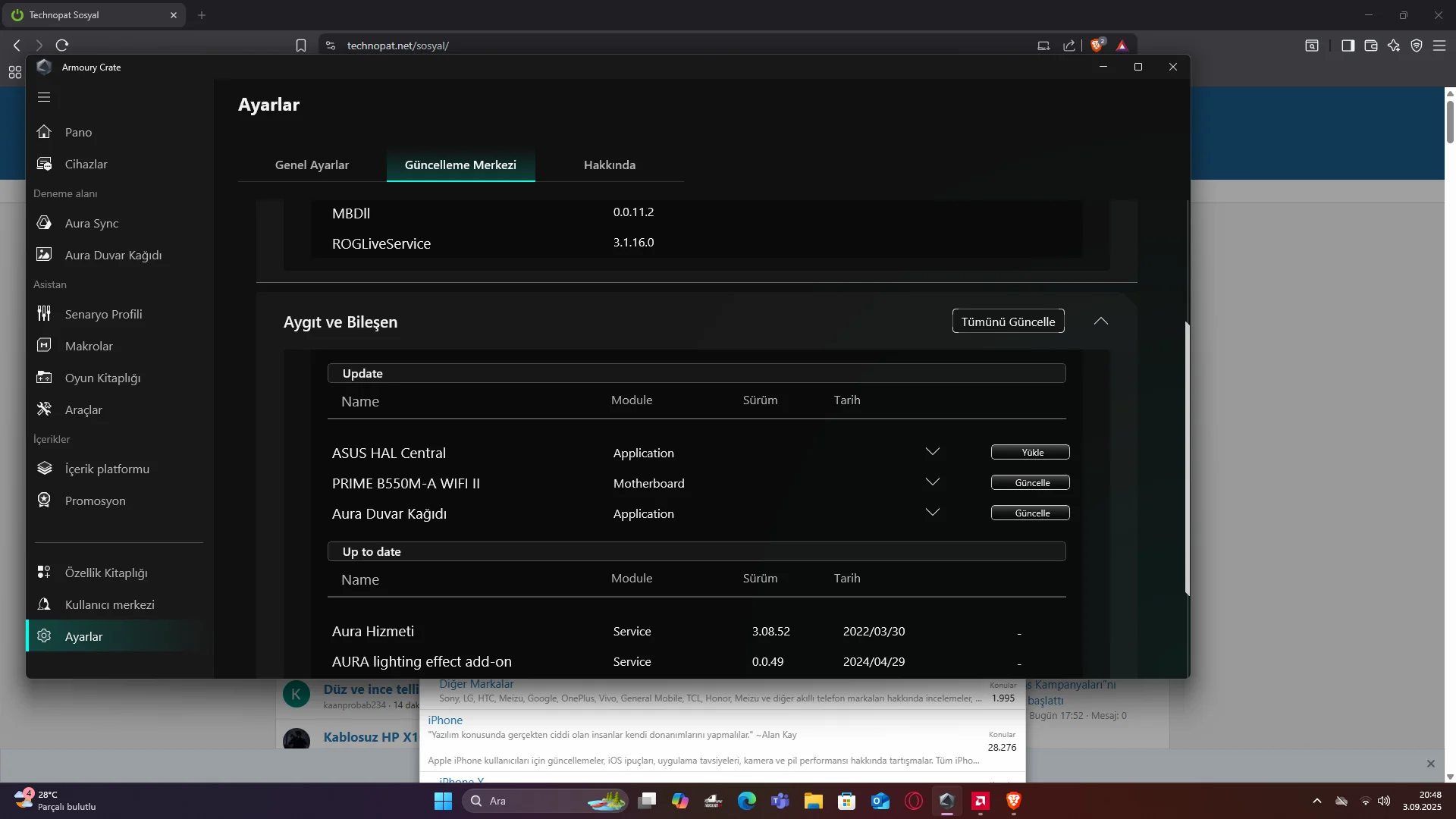Collapse Aygıt ve Bileşen section

[1101, 322]
